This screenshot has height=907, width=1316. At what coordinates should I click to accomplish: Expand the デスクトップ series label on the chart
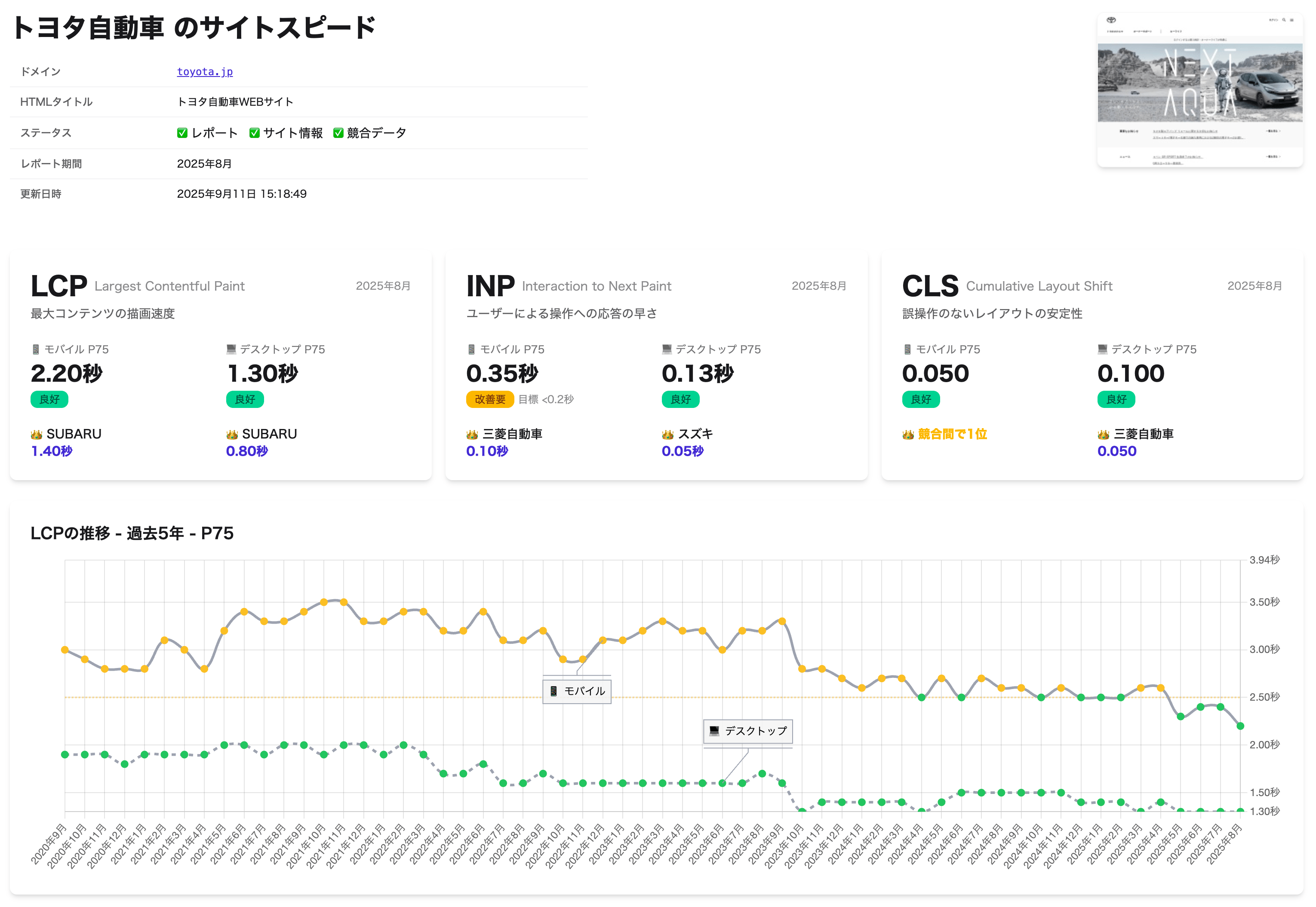747,731
